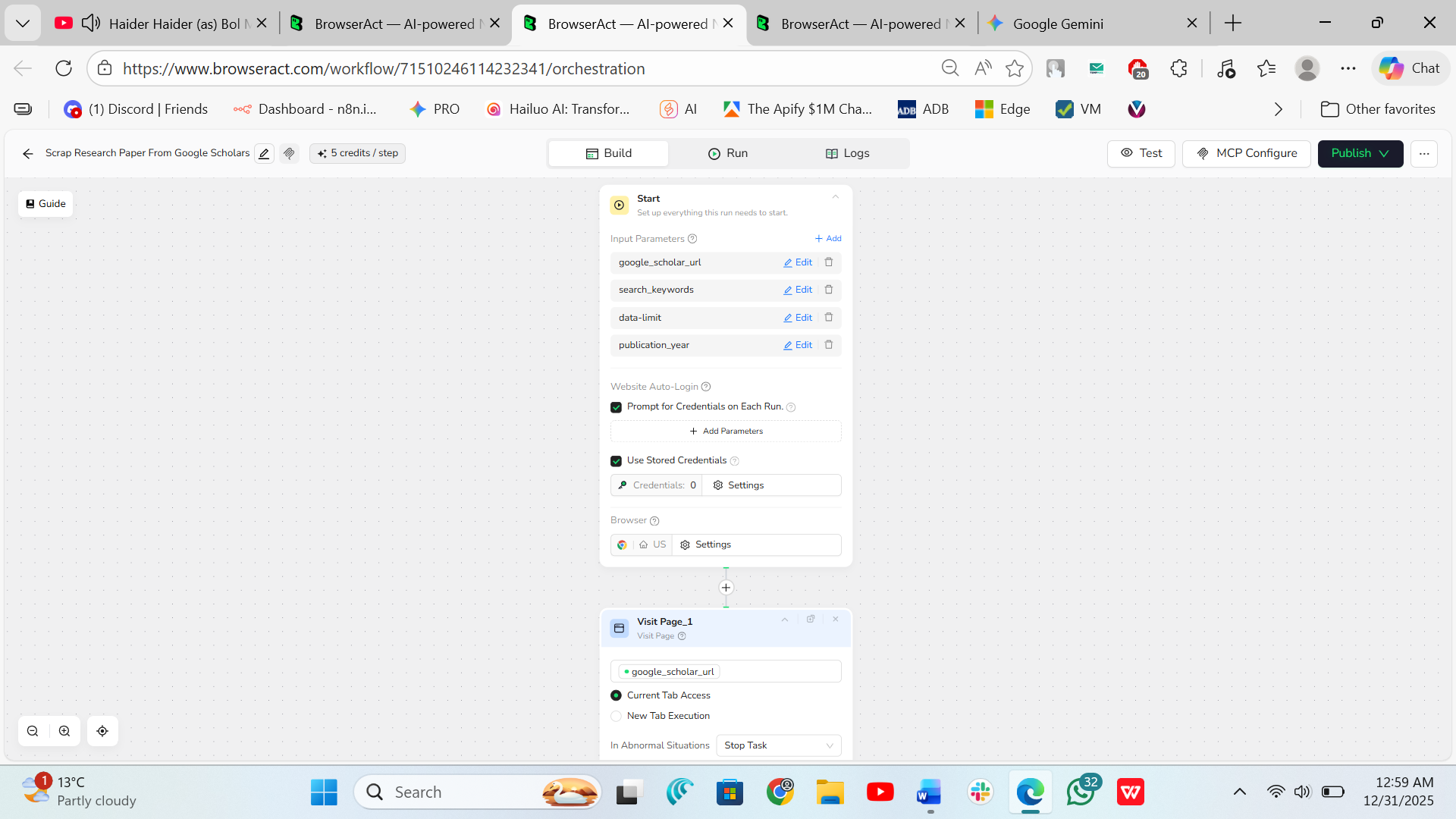Expand the Publish button dropdown

(x=1385, y=153)
